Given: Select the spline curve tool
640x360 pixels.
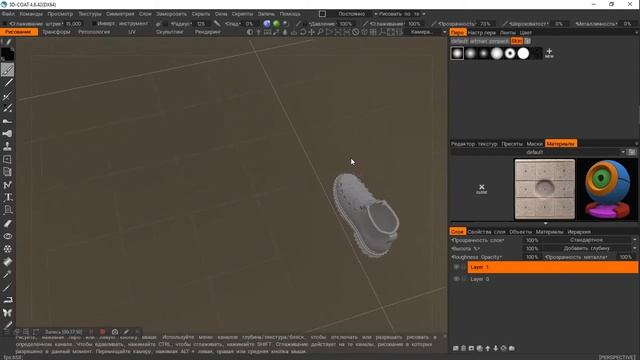Looking at the screenshot, I should [7, 185].
